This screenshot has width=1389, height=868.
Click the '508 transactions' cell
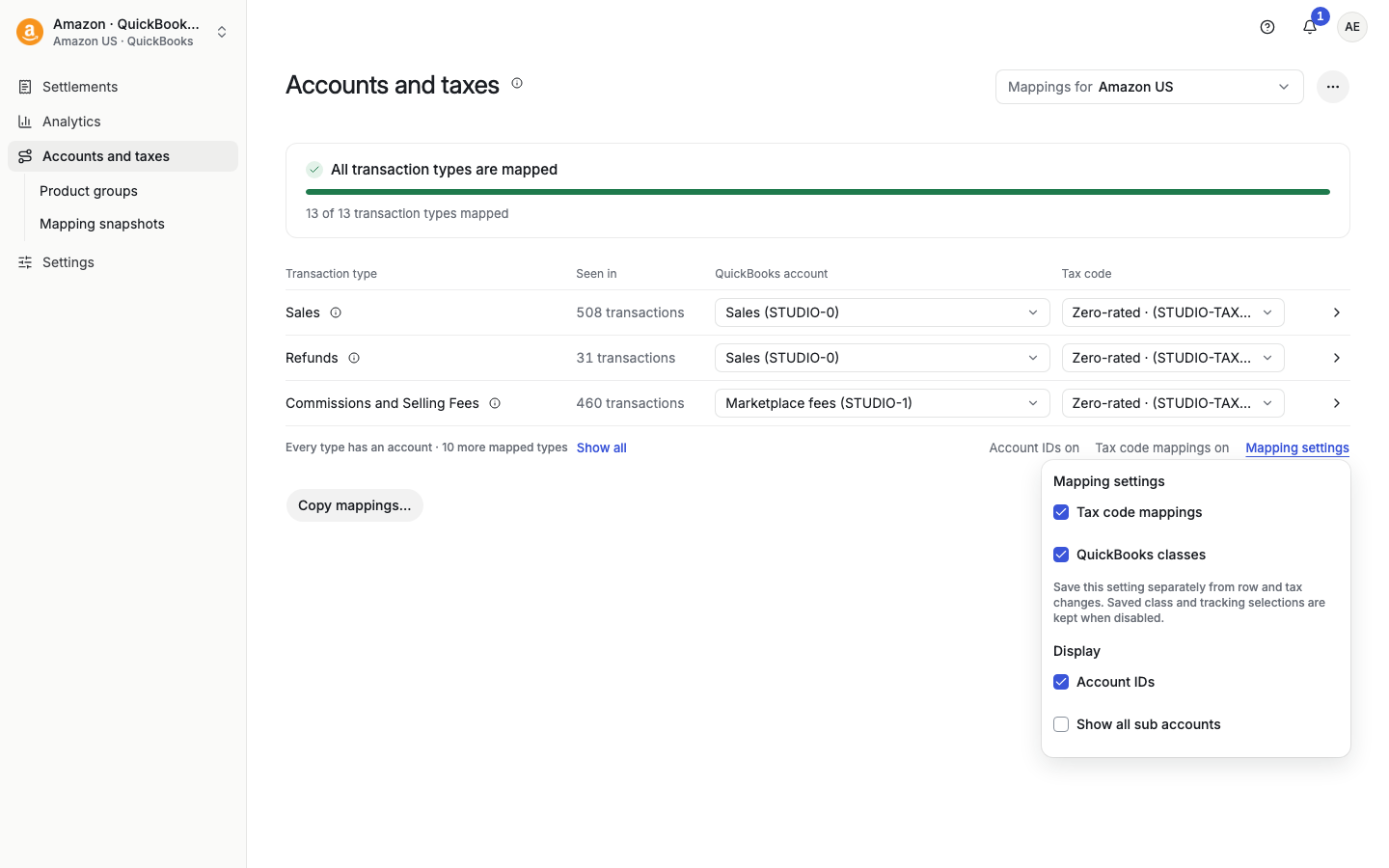(x=630, y=312)
